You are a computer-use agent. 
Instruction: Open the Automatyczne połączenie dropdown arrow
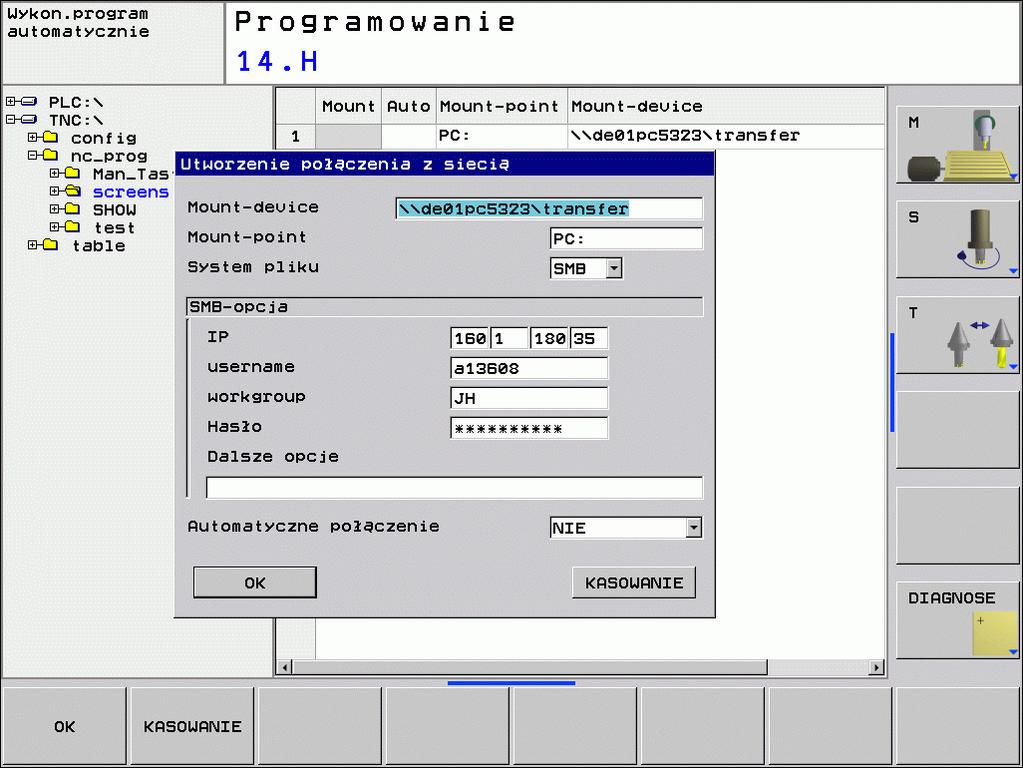pyautogui.click(x=694, y=527)
